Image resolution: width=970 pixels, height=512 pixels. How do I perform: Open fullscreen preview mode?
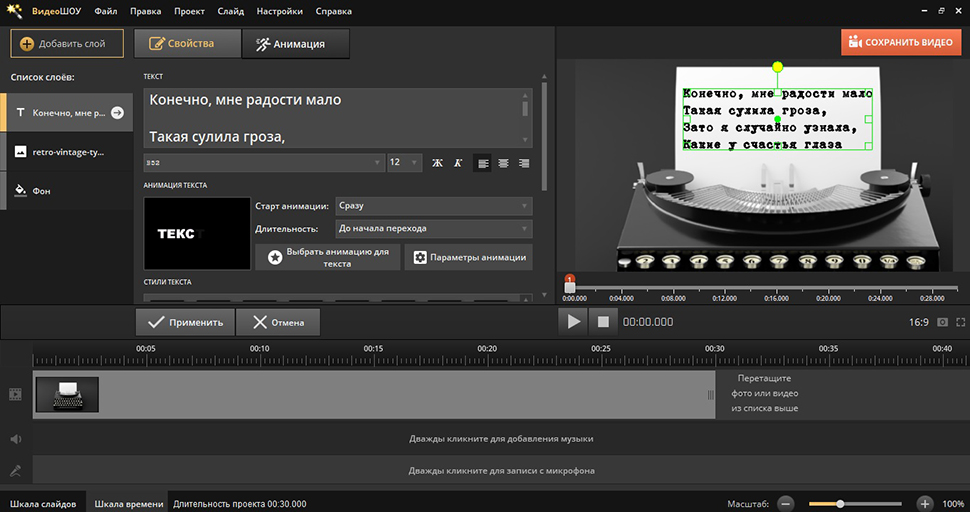click(961, 322)
